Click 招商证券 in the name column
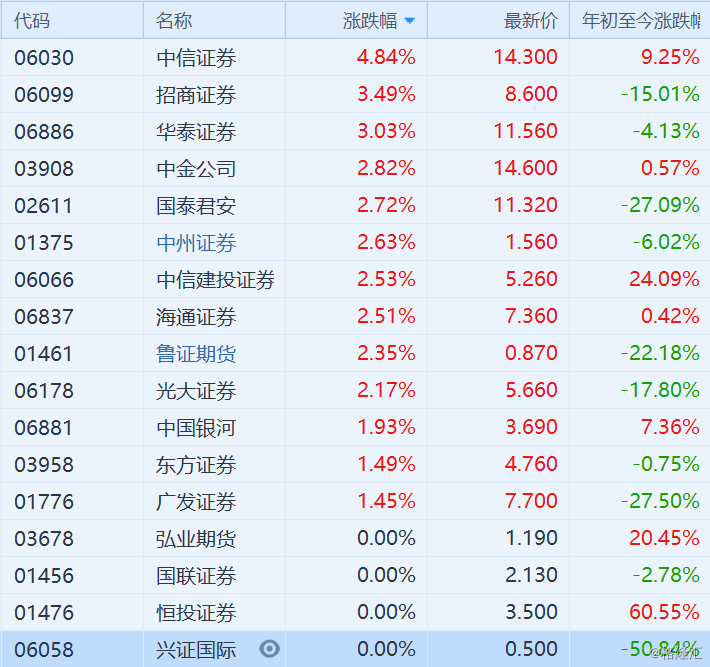 point(196,95)
